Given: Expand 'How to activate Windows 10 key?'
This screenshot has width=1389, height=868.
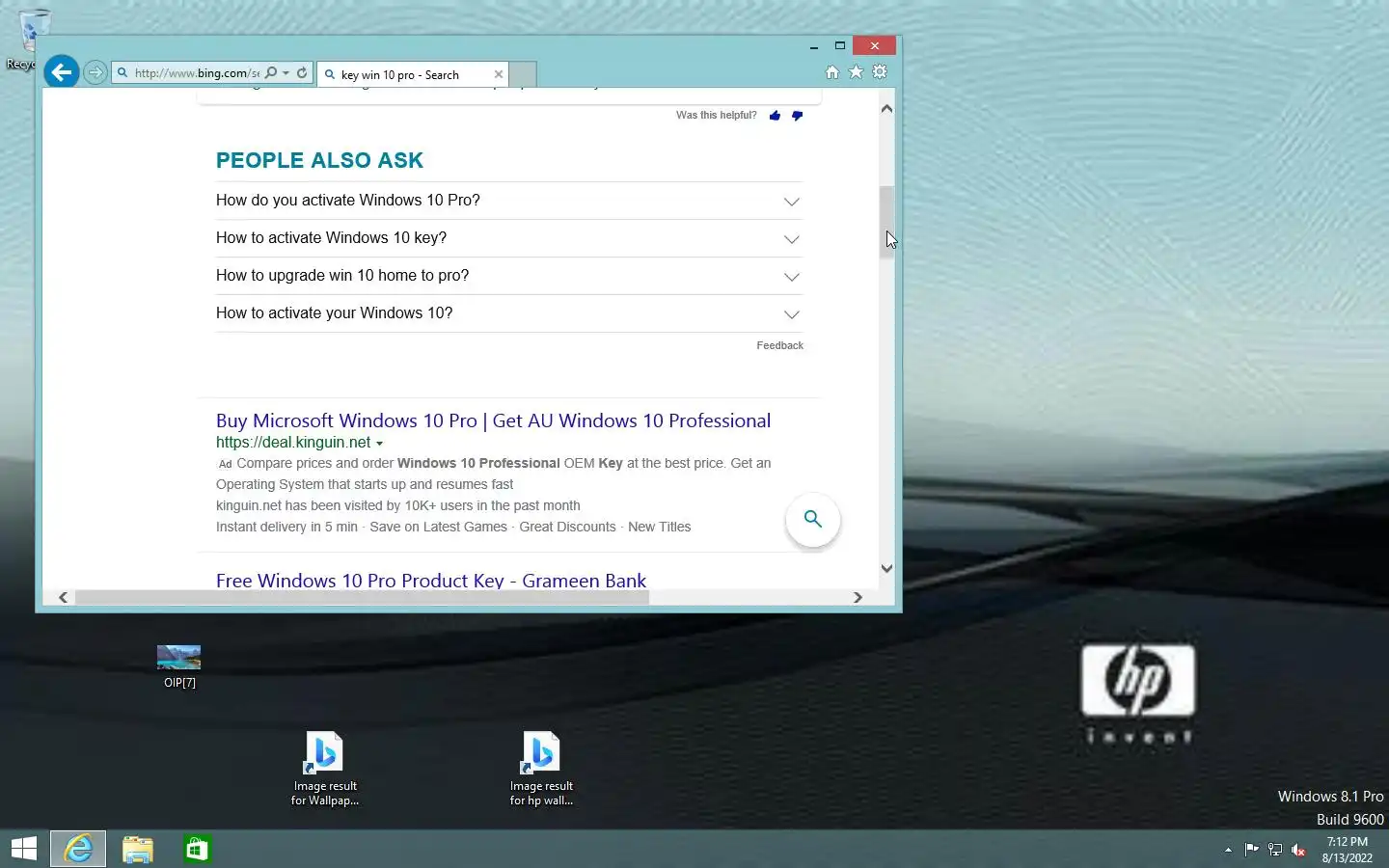Looking at the screenshot, I should [509, 238].
